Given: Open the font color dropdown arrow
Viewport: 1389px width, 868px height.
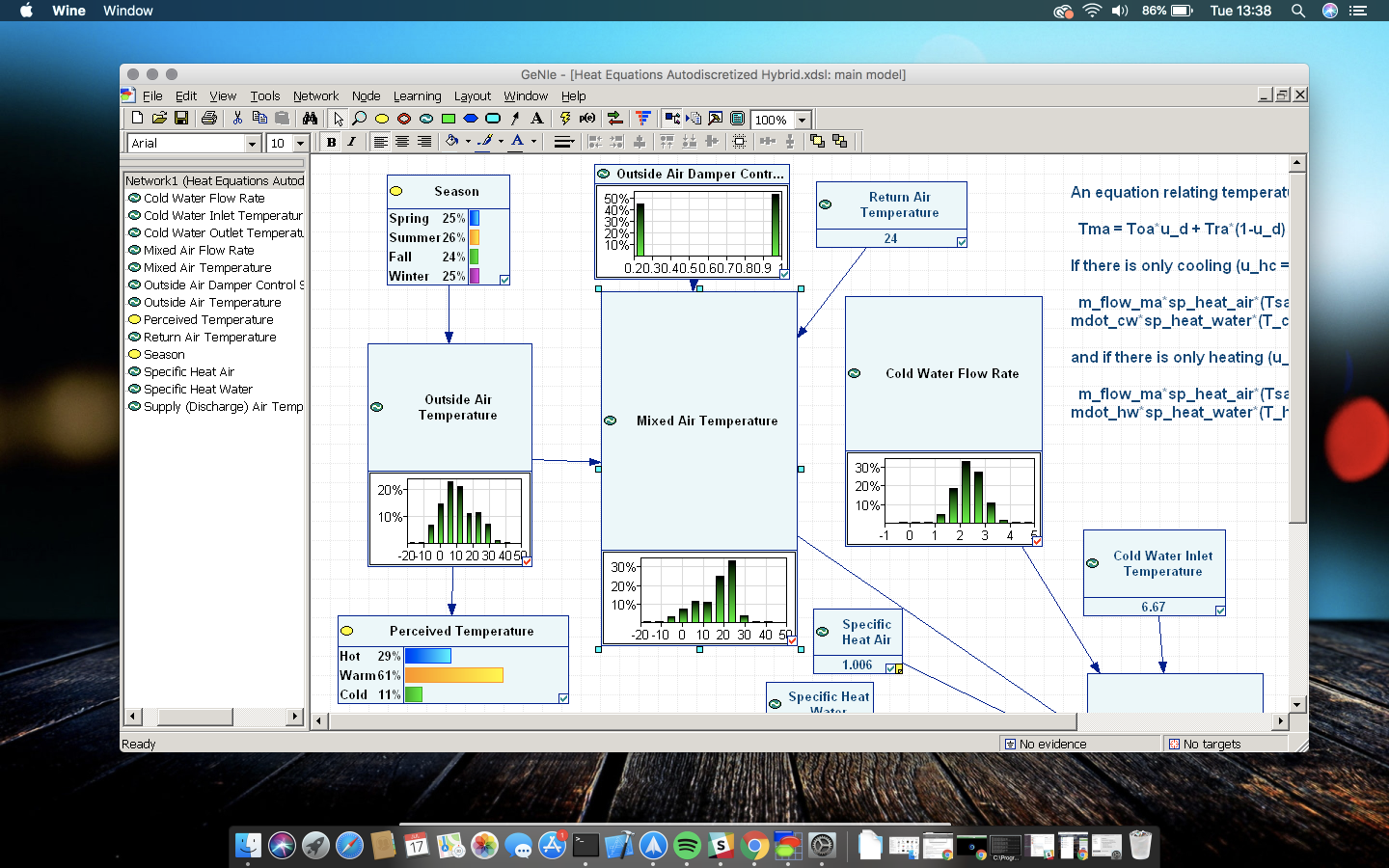Looking at the screenshot, I should [531, 142].
